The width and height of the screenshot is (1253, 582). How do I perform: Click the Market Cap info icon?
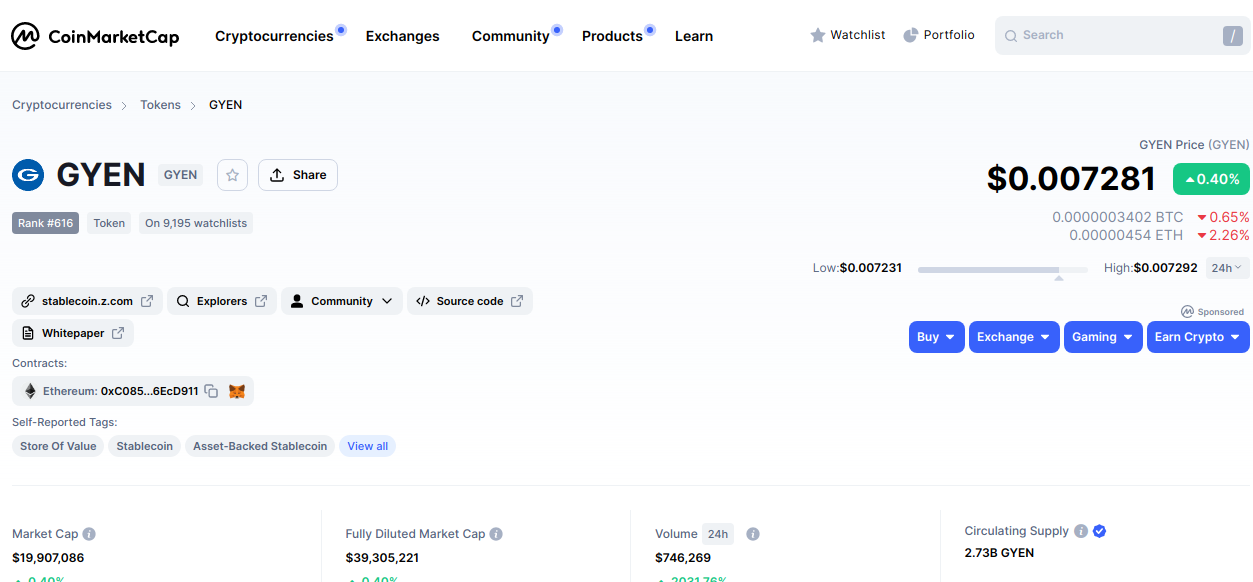(x=89, y=534)
